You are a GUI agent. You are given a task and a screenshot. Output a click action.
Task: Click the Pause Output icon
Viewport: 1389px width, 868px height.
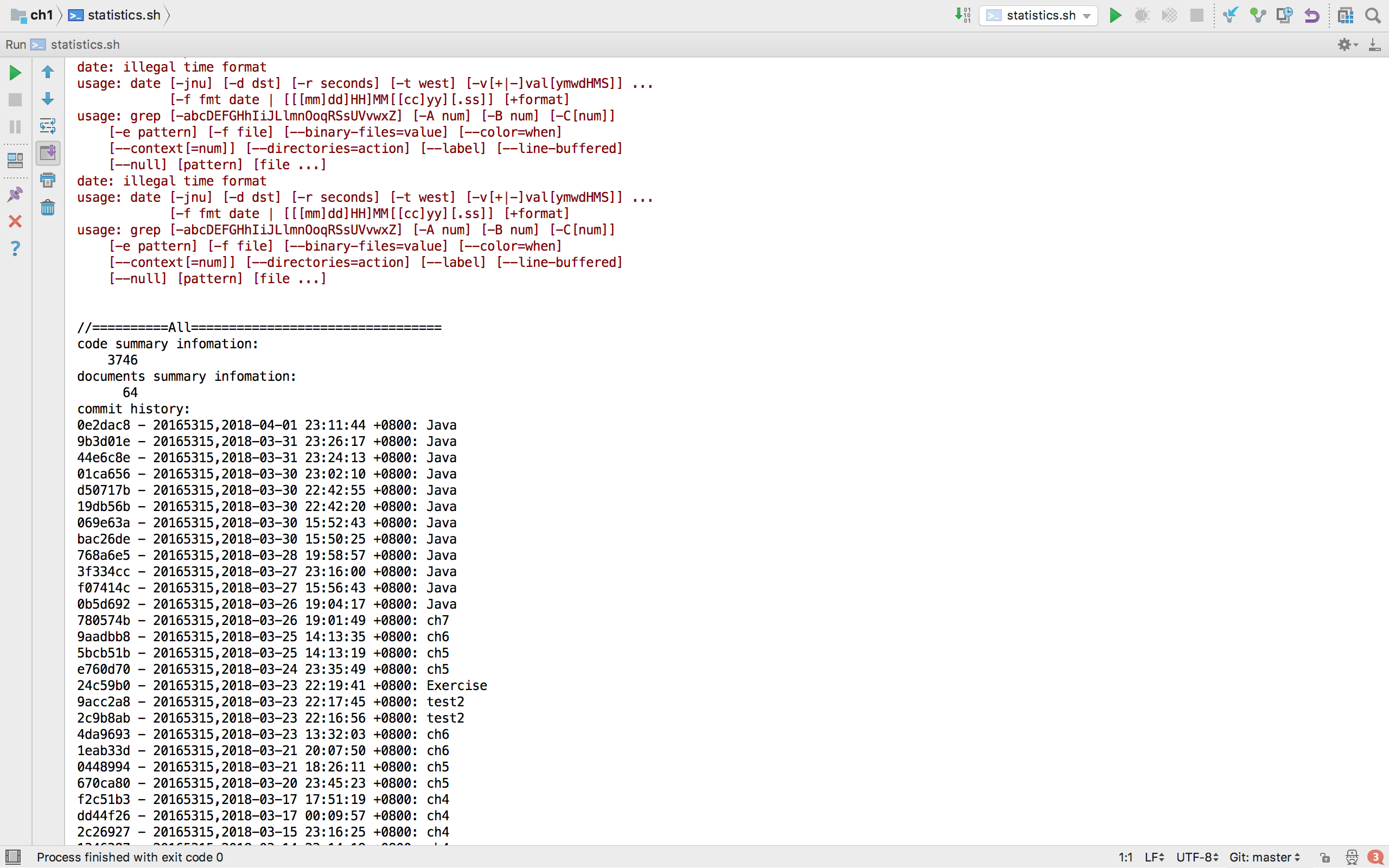[16, 127]
